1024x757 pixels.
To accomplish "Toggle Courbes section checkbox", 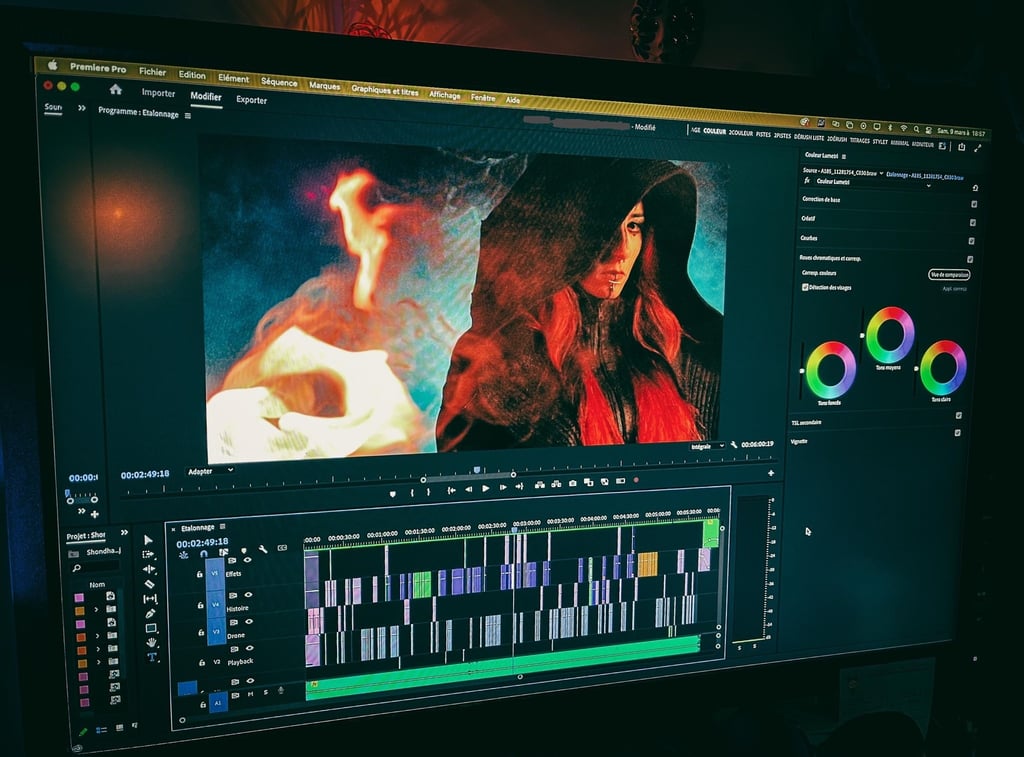I will click(971, 241).
